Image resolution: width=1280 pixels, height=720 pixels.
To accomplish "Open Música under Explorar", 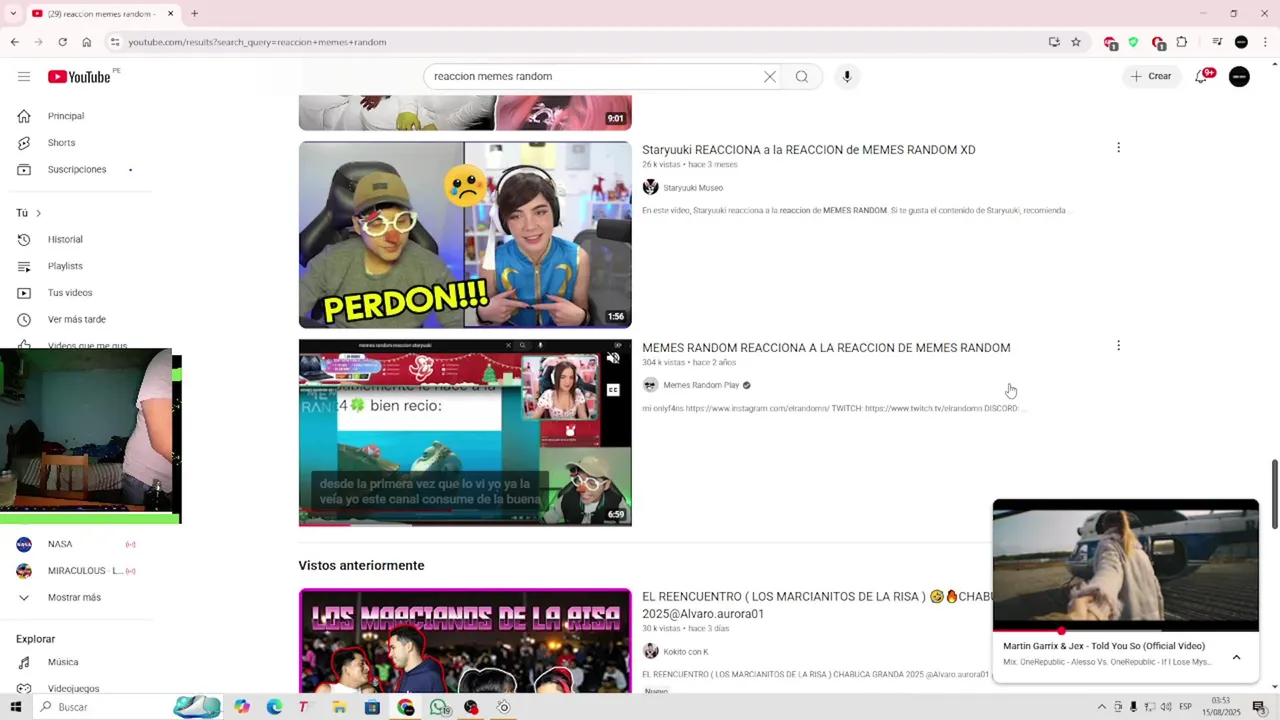I will pos(63,663).
